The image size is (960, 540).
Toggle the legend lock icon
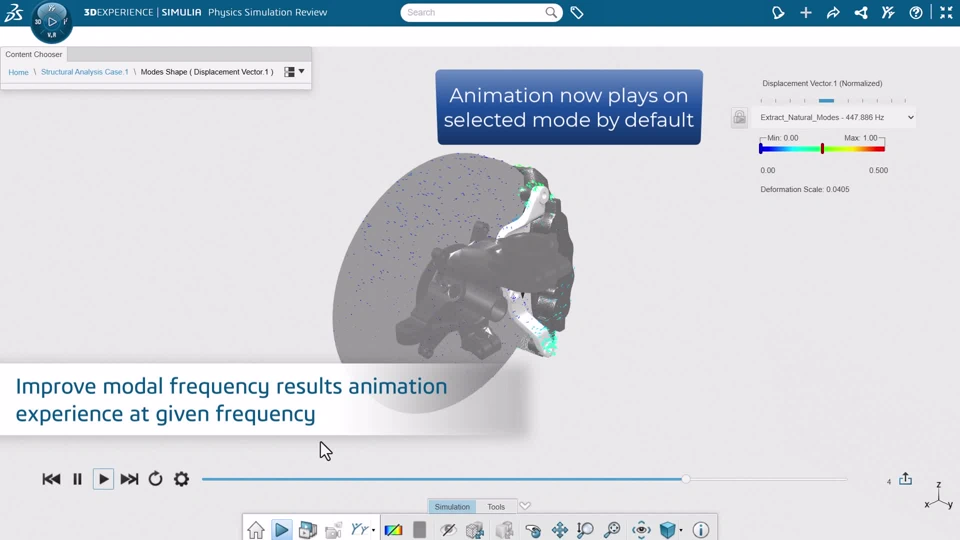click(x=739, y=117)
